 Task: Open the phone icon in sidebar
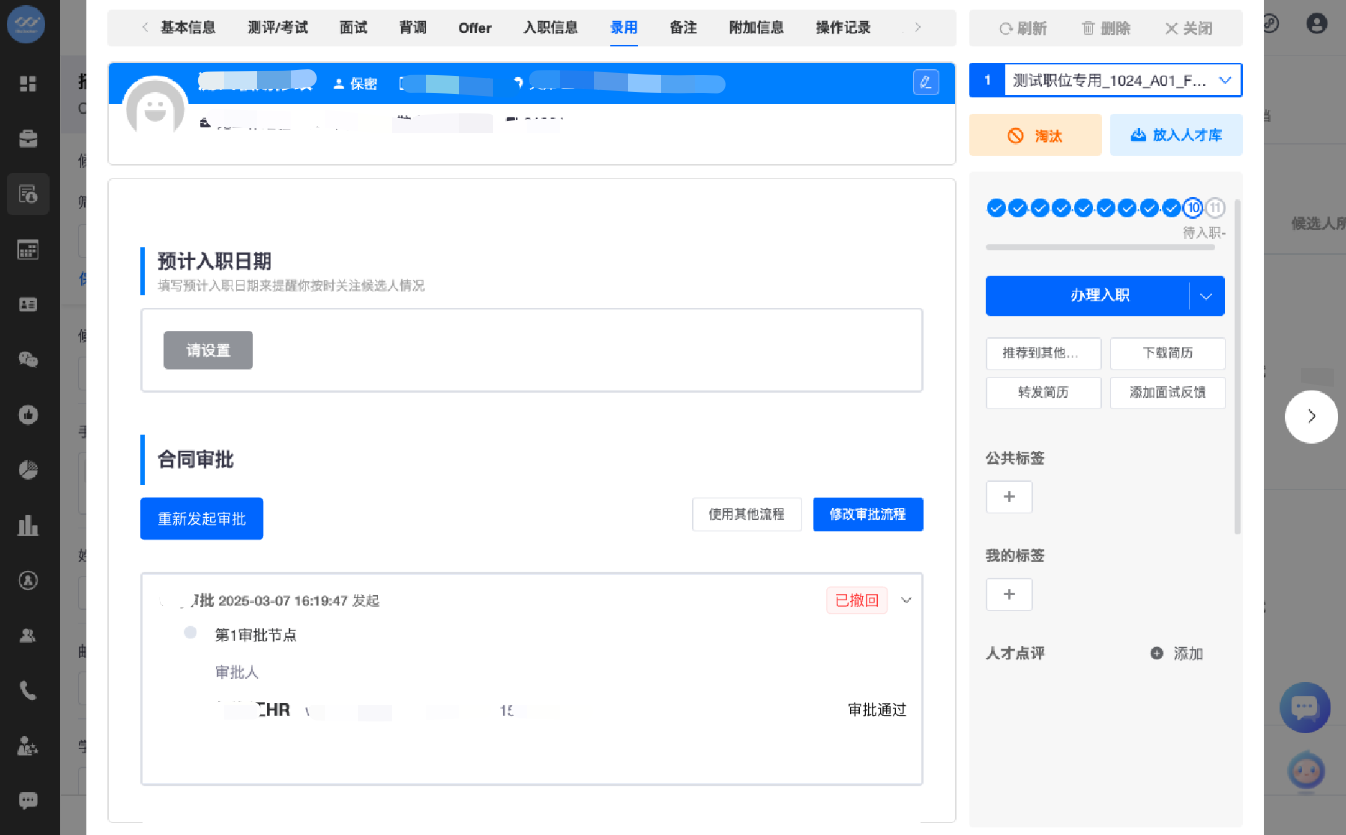tap(28, 690)
